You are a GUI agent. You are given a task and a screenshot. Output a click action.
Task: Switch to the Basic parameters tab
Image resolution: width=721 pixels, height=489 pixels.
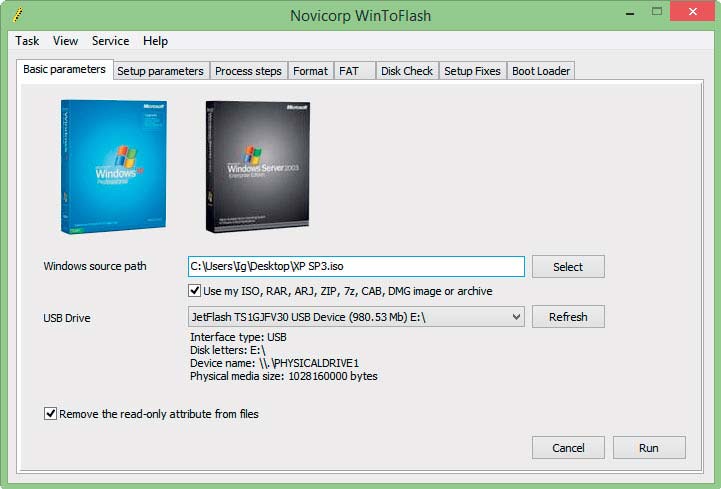pyautogui.click(x=64, y=69)
